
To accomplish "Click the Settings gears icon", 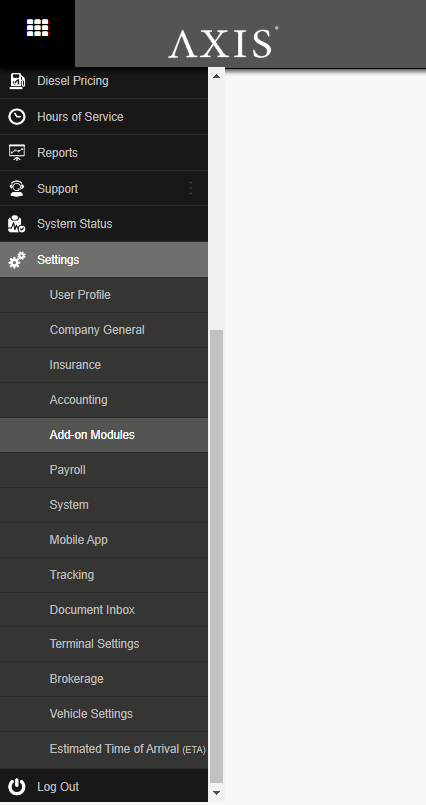I will pos(17,260).
